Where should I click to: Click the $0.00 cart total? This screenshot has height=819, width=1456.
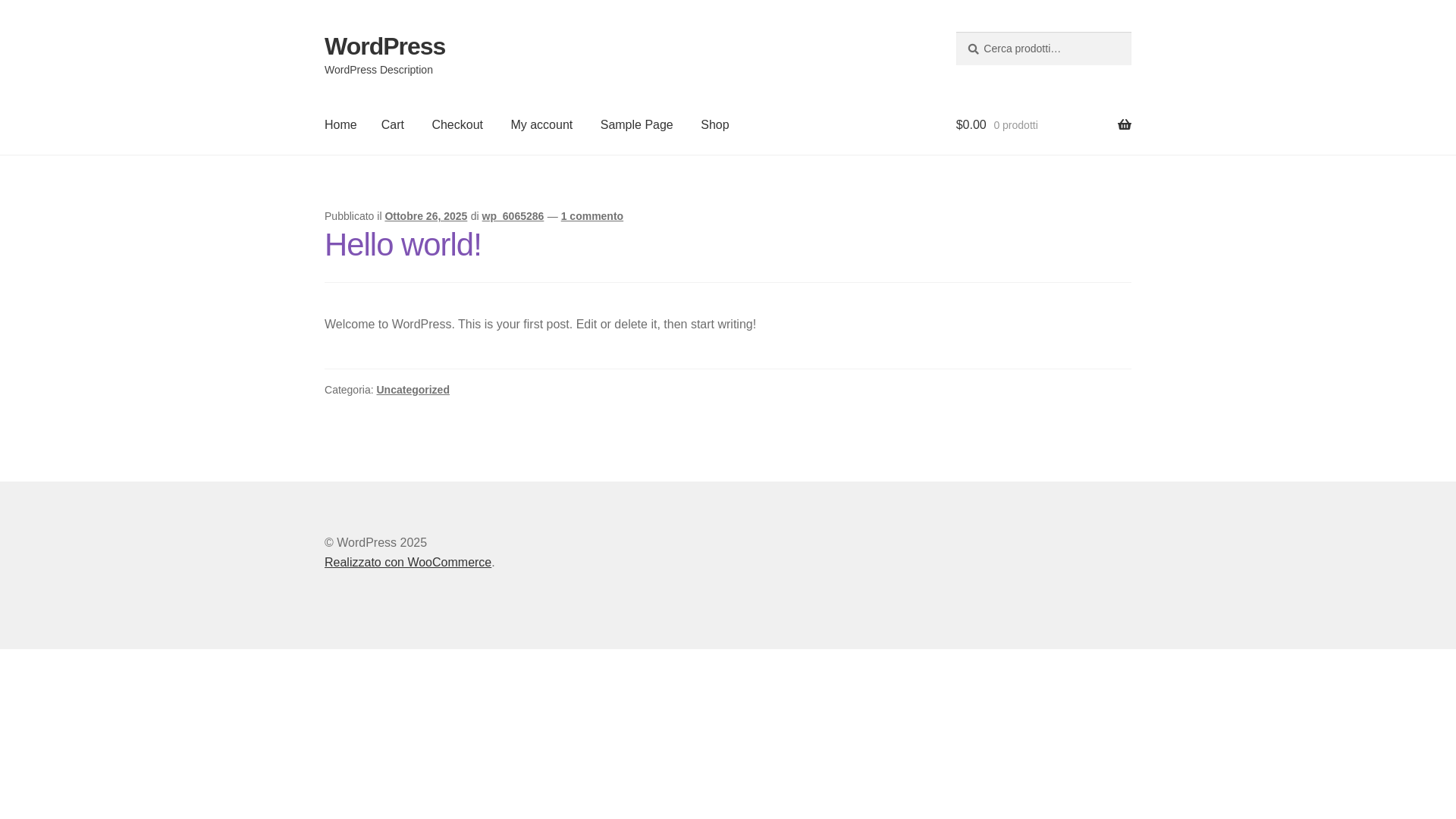(x=971, y=125)
